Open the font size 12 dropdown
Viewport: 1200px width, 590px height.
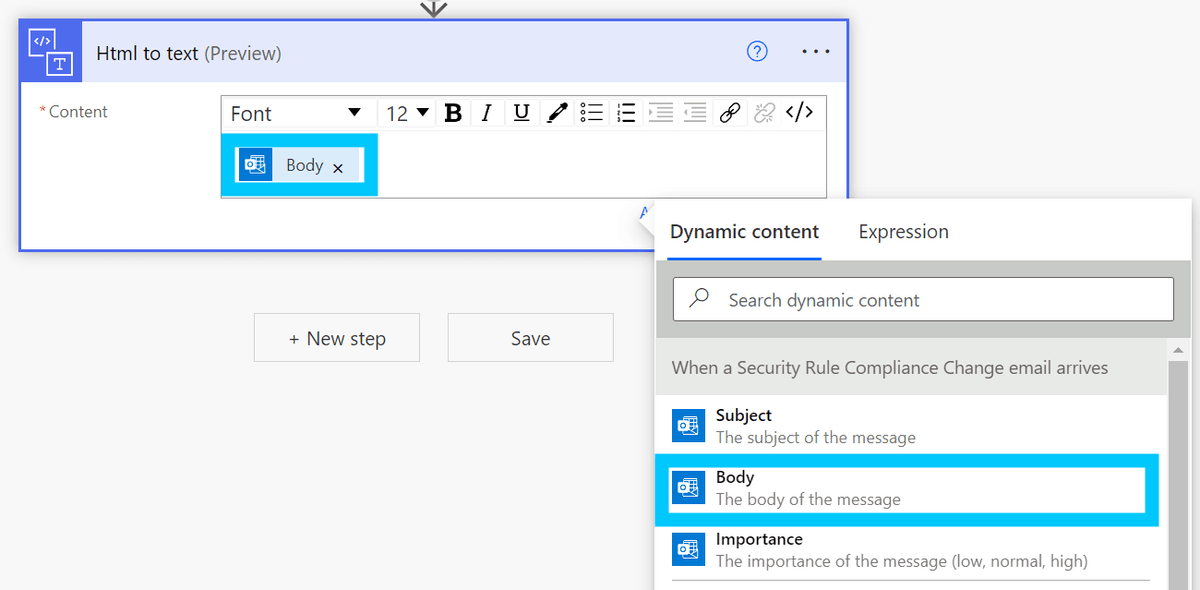404,113
